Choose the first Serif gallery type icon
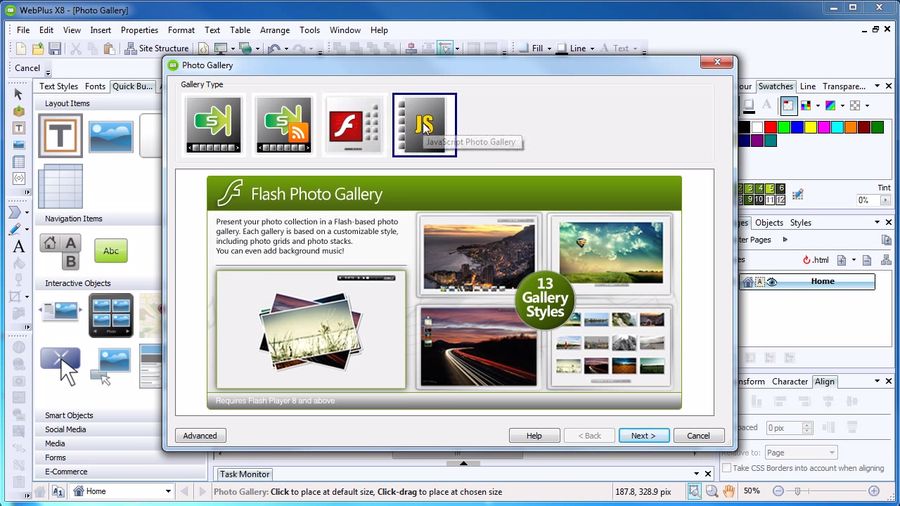The image size is (900, 506). coord(214,125)
